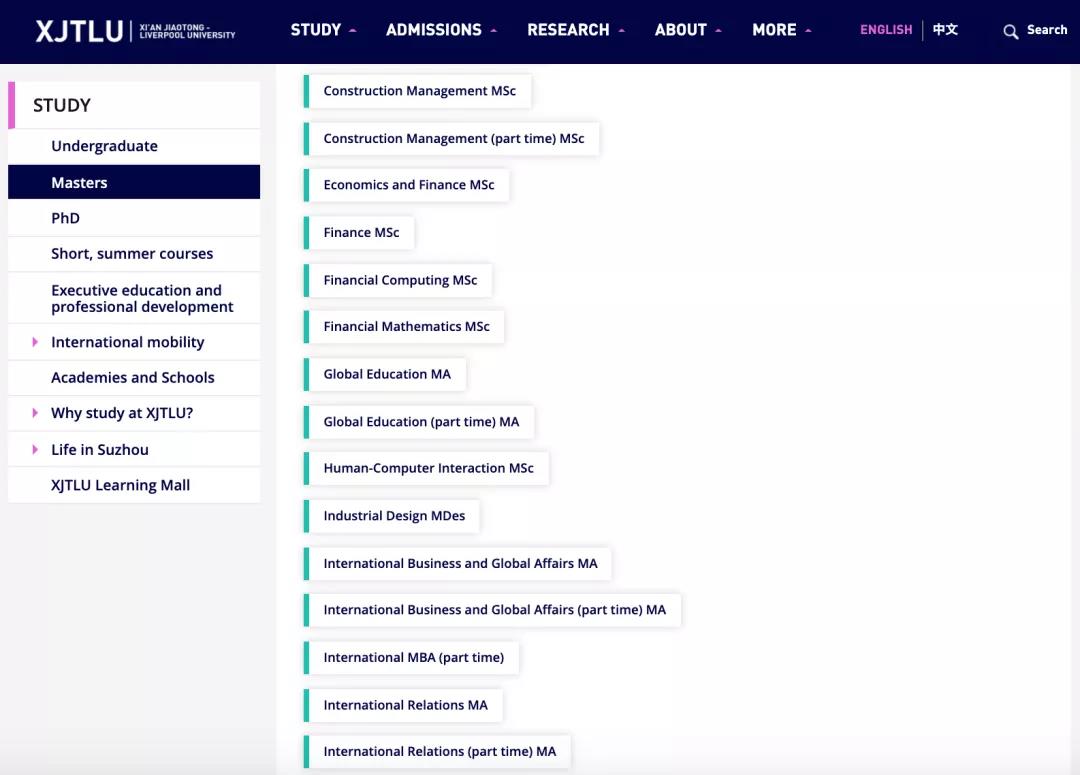Open the STUDY dropdown menu
Screen dimensions: 1080x775
(323, 30)
